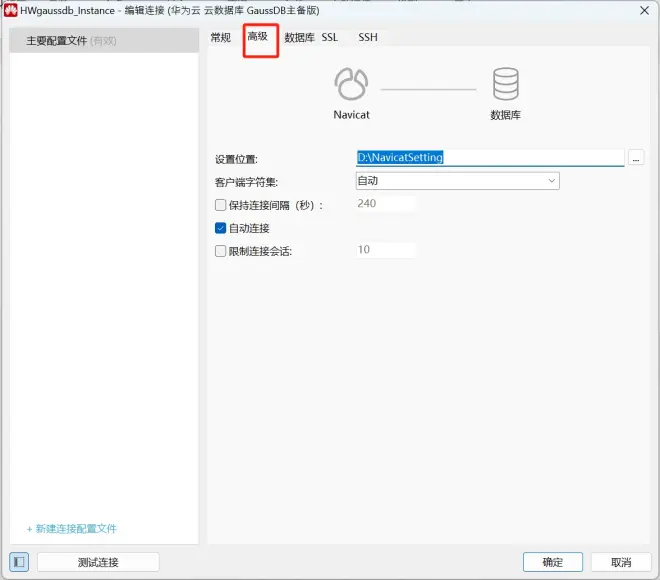Open the 数据库 tab
Image resolution: width=660 pixels, height=580 pixels.
(x=299, y=37)
